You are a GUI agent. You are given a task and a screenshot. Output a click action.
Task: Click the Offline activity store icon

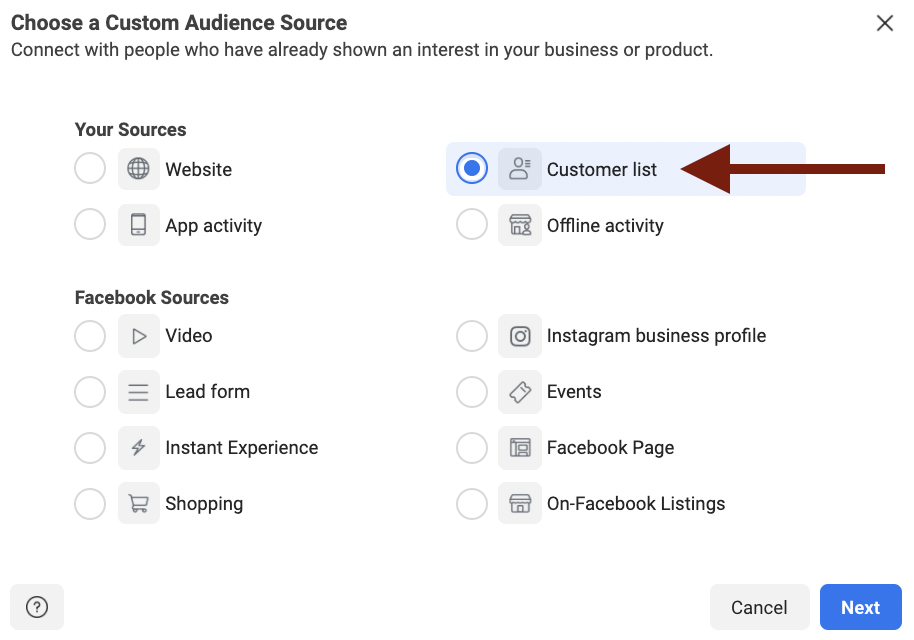[x=520, y=225]
